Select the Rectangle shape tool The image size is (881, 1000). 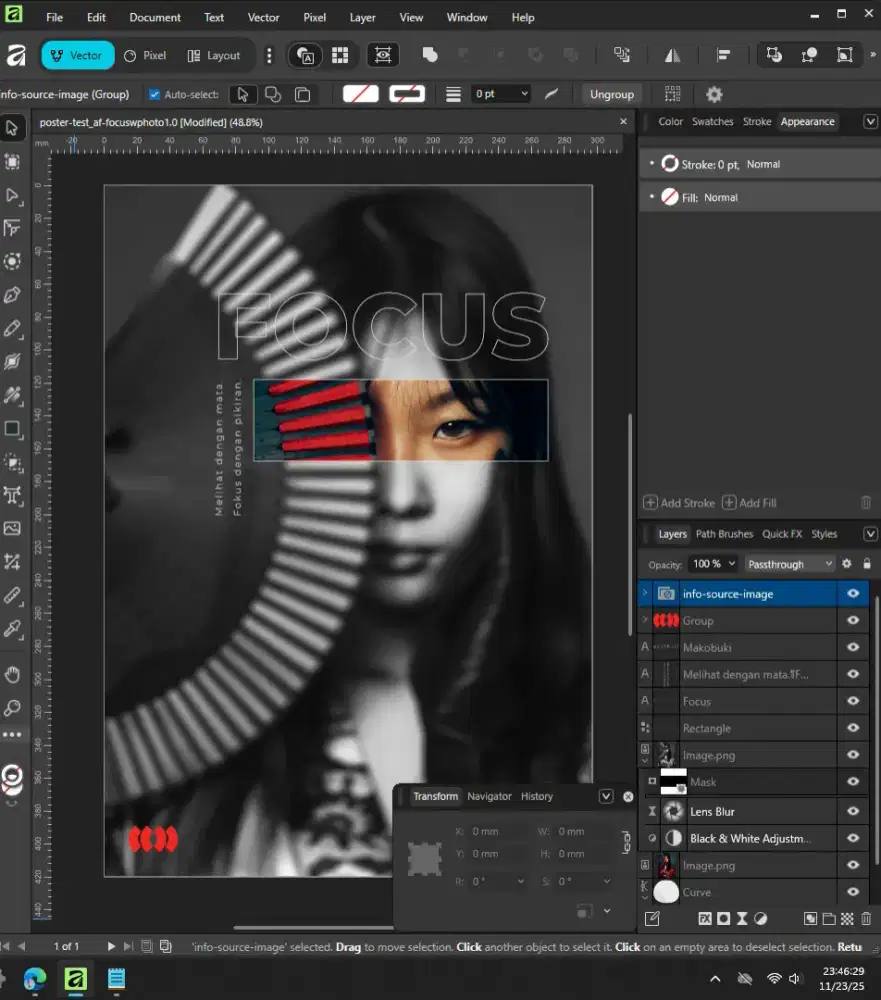(13, 429)
